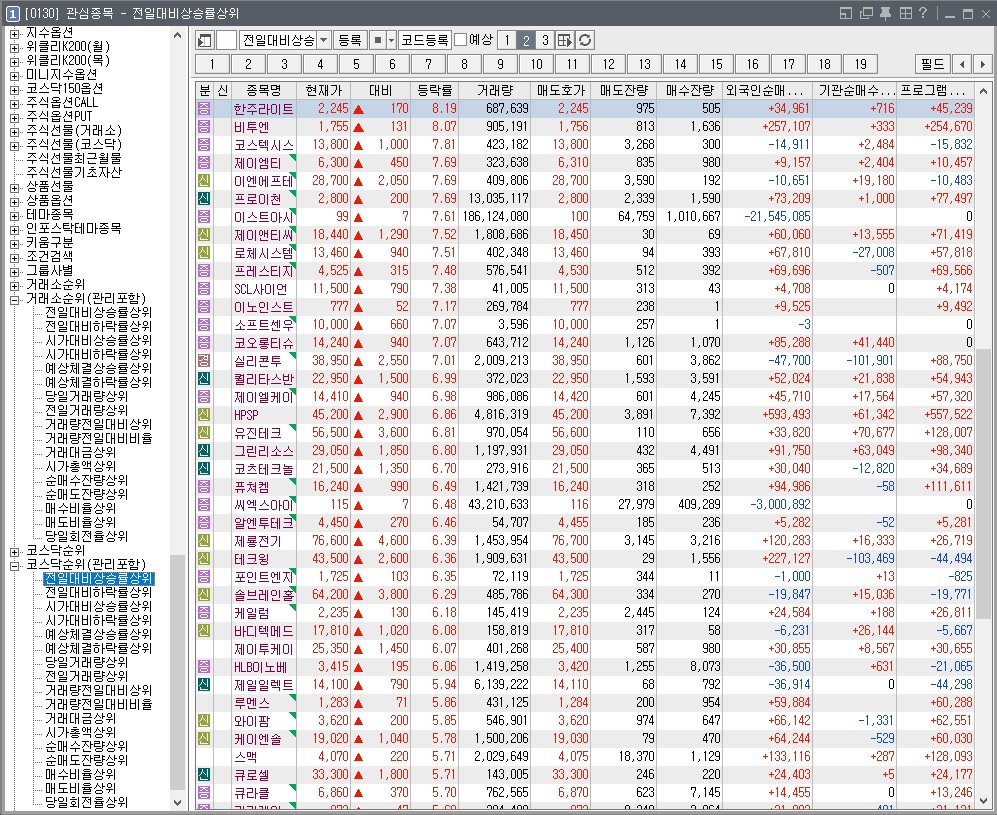
Task: Select group tab number 14
Action: pos(680,64)
